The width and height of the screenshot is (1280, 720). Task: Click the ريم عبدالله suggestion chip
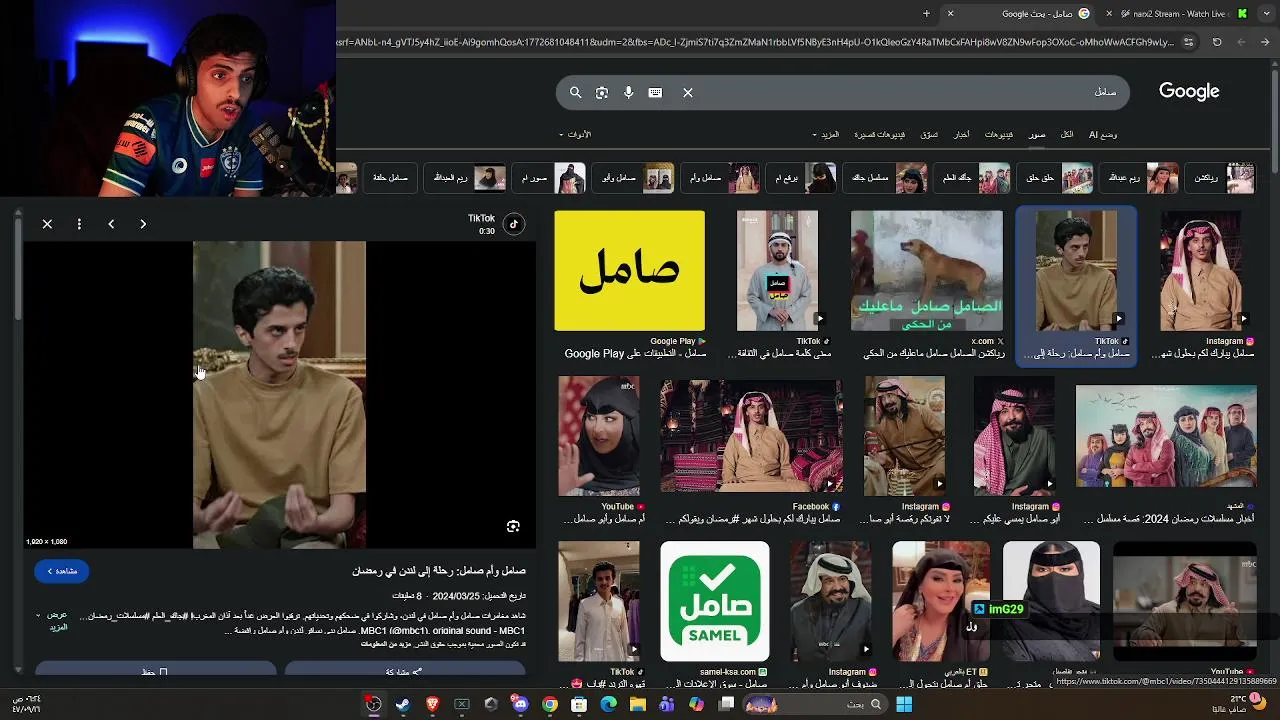pyautogui.click(x=1138, y=178)
